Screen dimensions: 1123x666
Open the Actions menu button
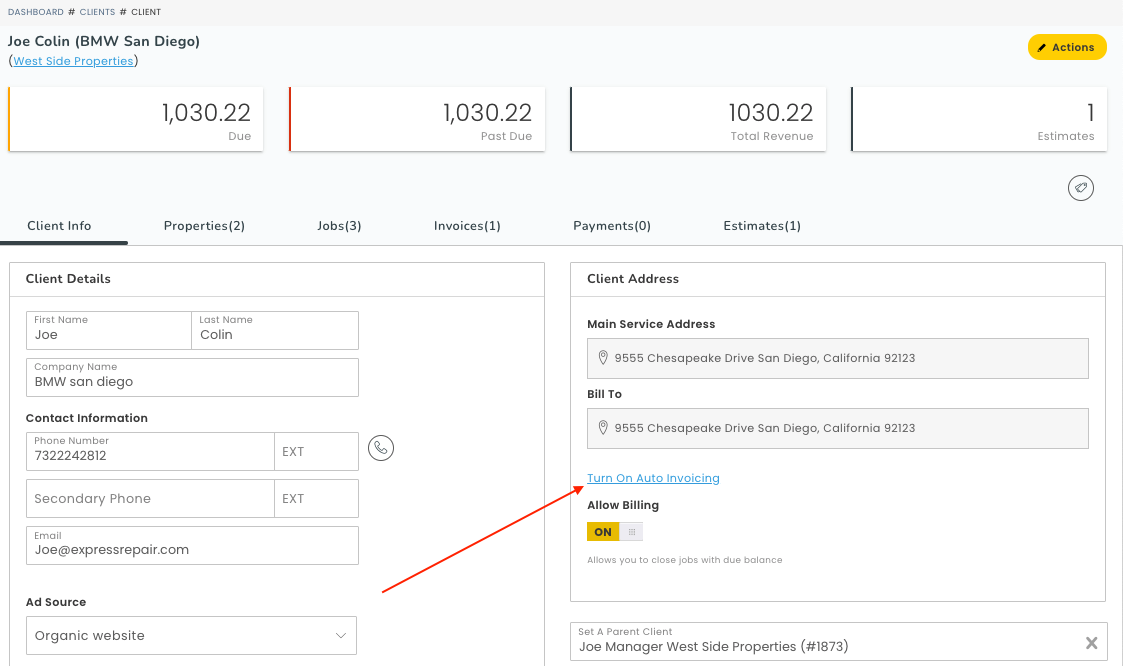[x=1066, y=47]
